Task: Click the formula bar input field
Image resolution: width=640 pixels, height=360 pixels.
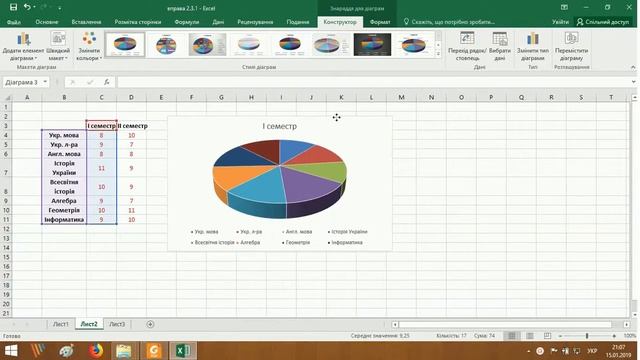Action: pos(373,82)
